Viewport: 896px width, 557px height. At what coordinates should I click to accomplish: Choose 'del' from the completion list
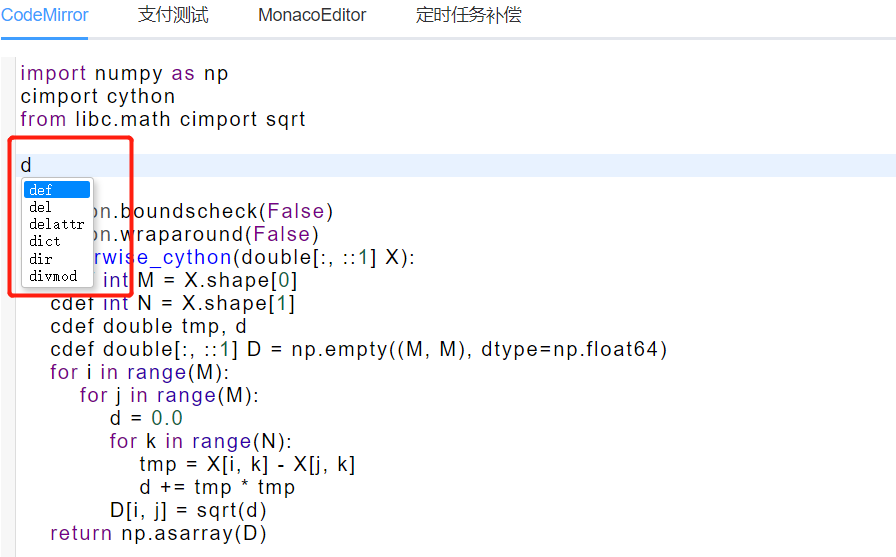click(x=57, y=207)
